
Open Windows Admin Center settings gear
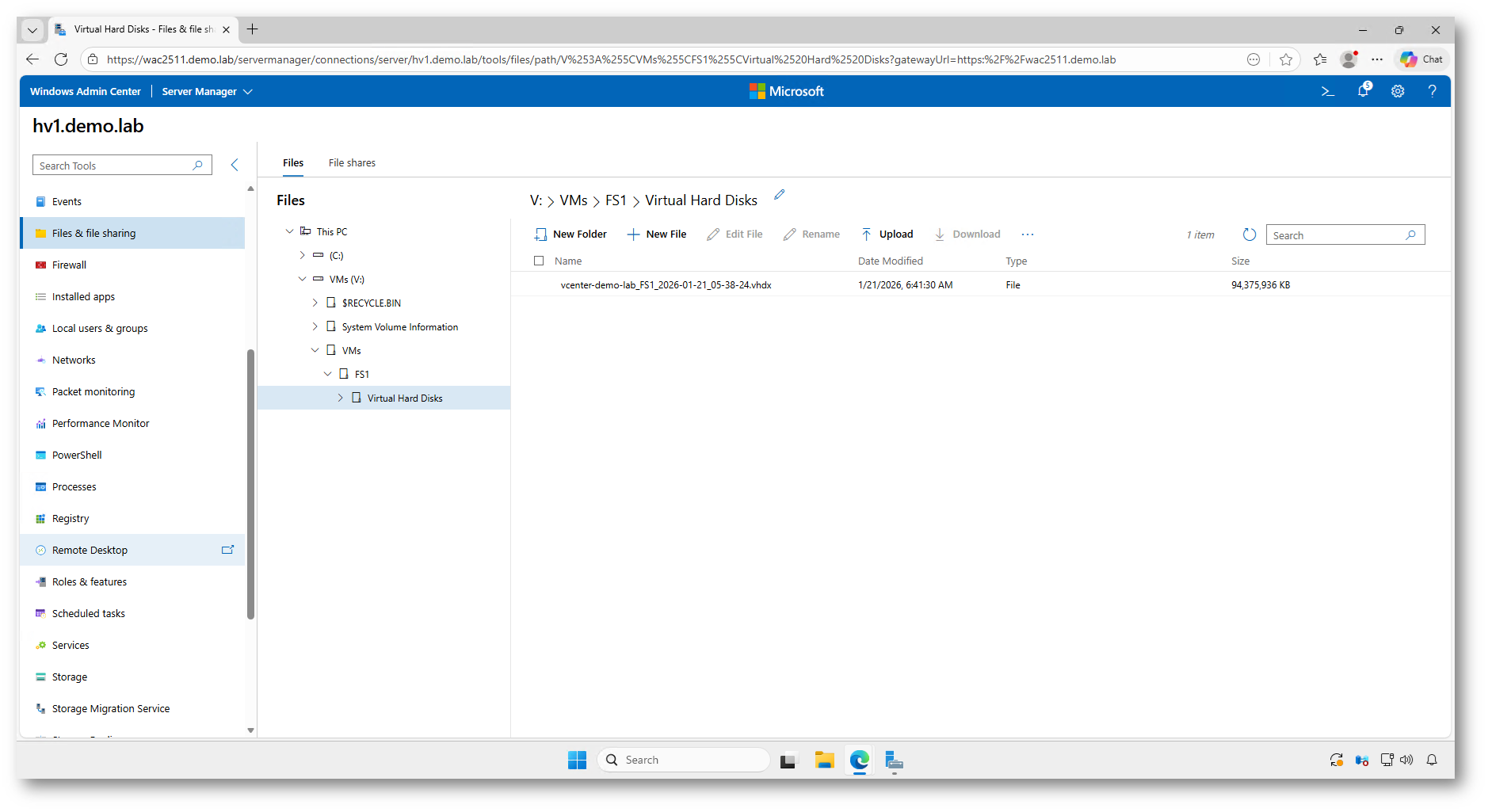point(1398,91)
